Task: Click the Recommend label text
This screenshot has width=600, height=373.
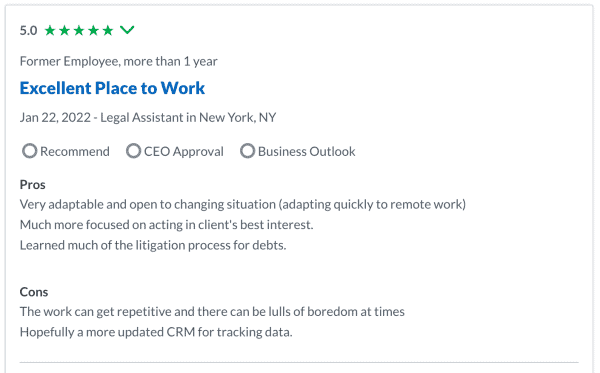Action: coord(75,151)
